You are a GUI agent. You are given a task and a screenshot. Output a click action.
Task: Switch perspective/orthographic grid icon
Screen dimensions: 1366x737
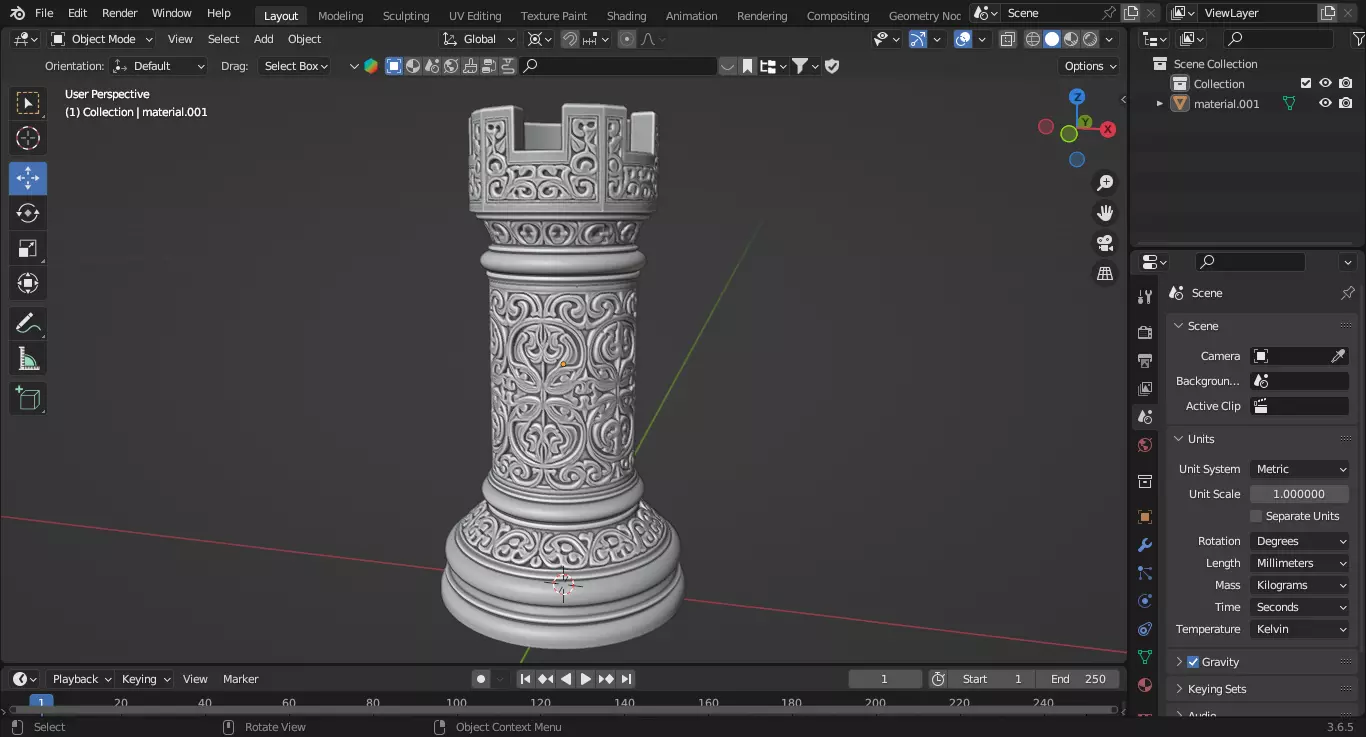tap(1105, 273)
